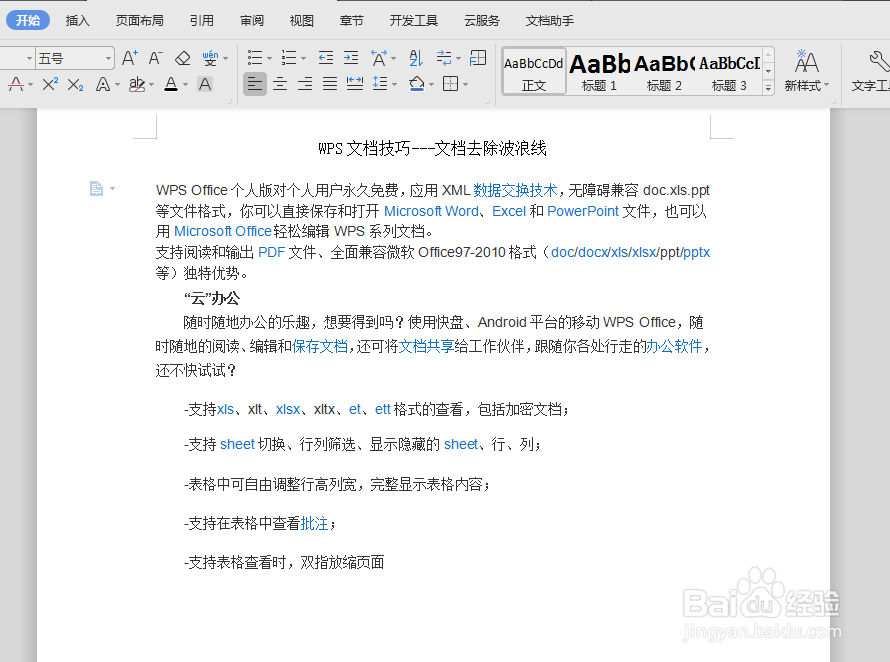This screenshot has width=890, height=662.
Task: Open the 文档助手 ribbon tab
Action: point(549,21)
